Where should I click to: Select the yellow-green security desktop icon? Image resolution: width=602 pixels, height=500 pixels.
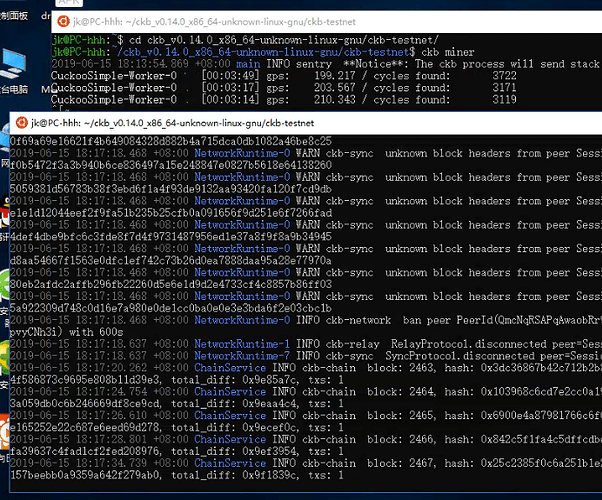[x=5, y=357]
